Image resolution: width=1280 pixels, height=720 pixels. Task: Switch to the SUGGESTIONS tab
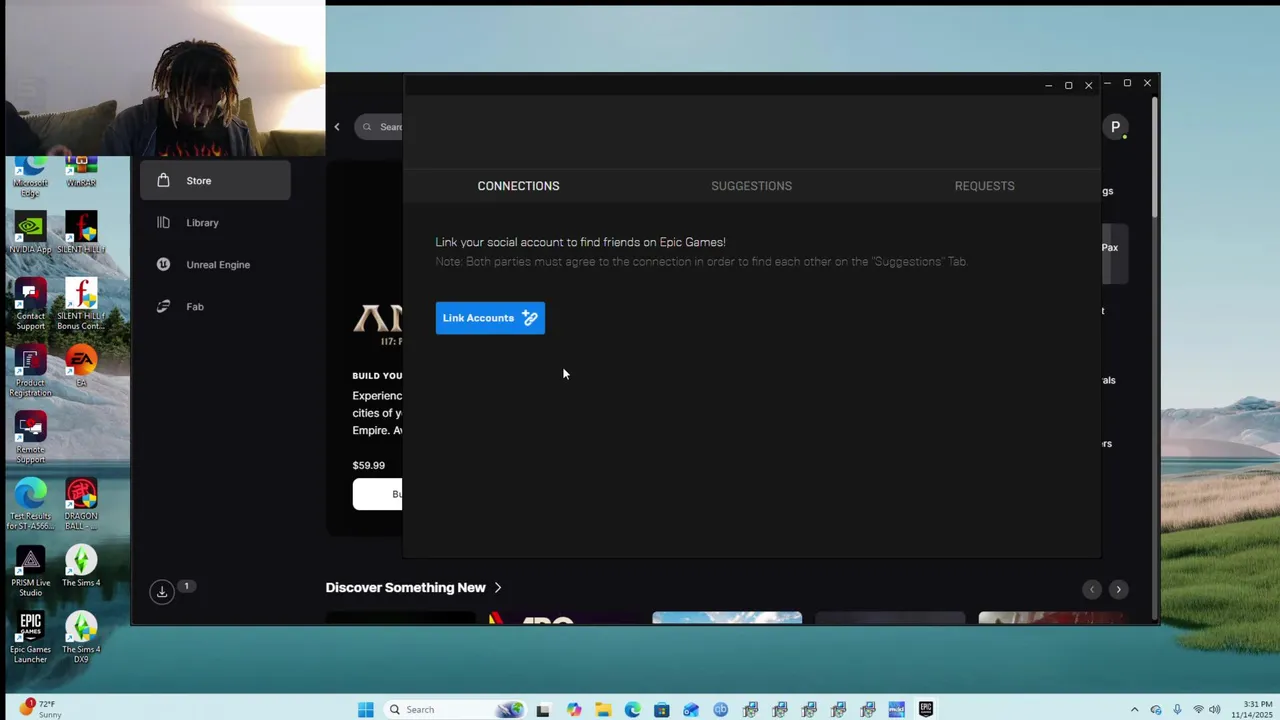coord(751,186)
